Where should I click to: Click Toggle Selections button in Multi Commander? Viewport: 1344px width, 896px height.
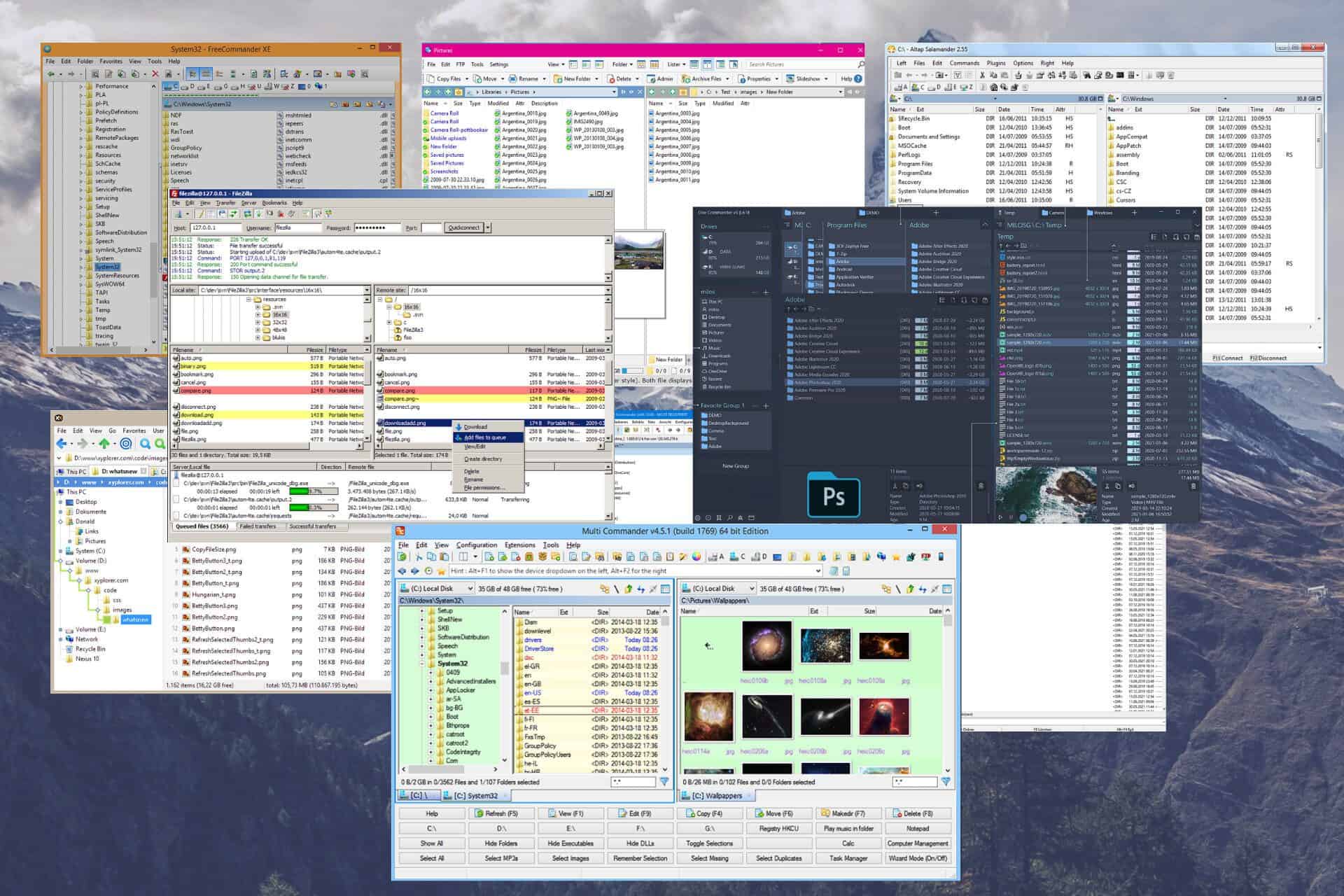709,843
